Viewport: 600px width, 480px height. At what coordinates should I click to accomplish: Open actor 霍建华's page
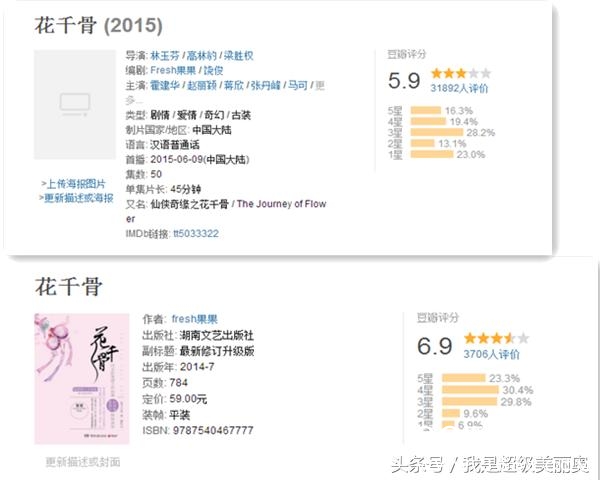(x=166, y=86)
